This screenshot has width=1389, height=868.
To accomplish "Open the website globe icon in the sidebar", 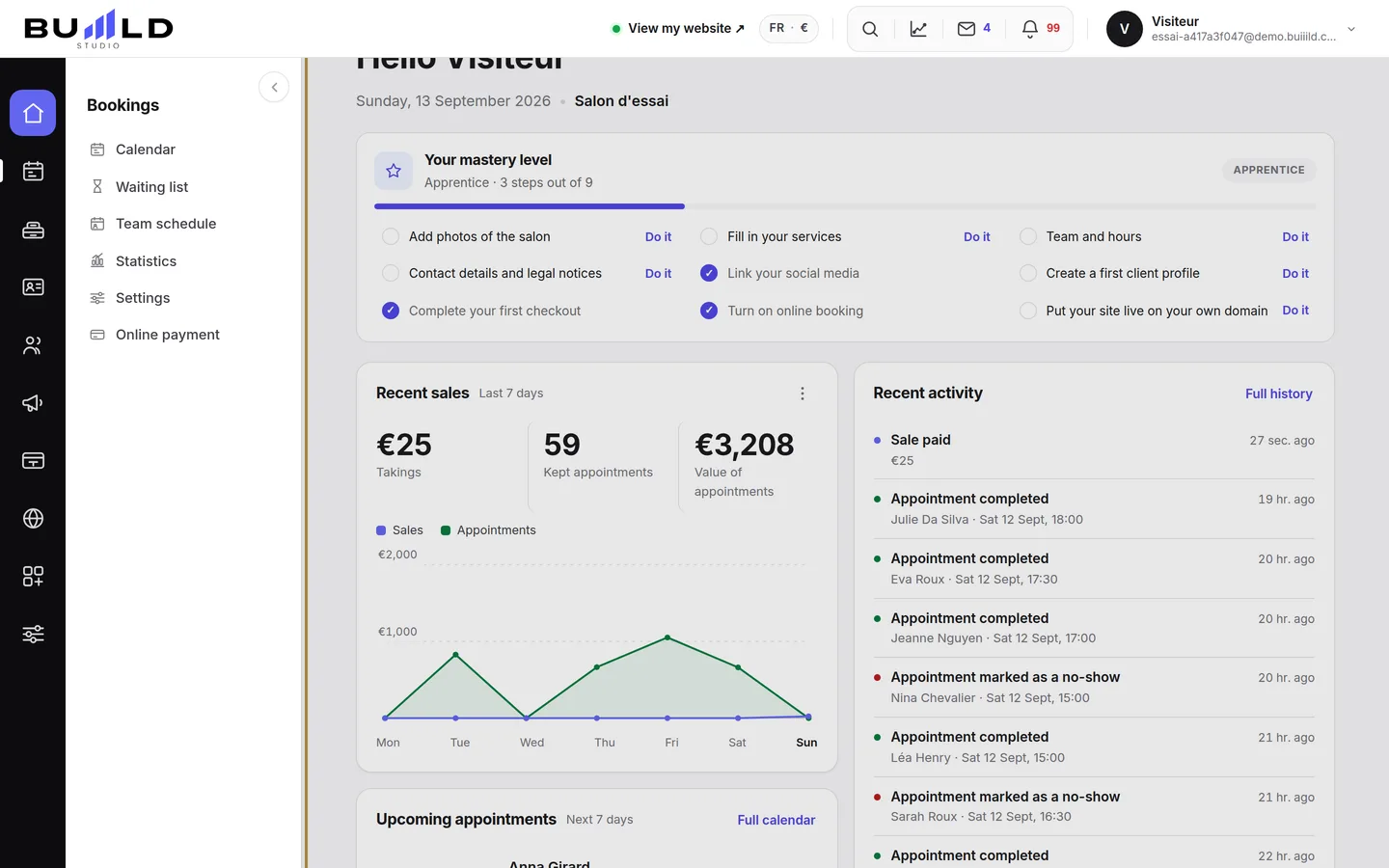I will tap(33, 519).
